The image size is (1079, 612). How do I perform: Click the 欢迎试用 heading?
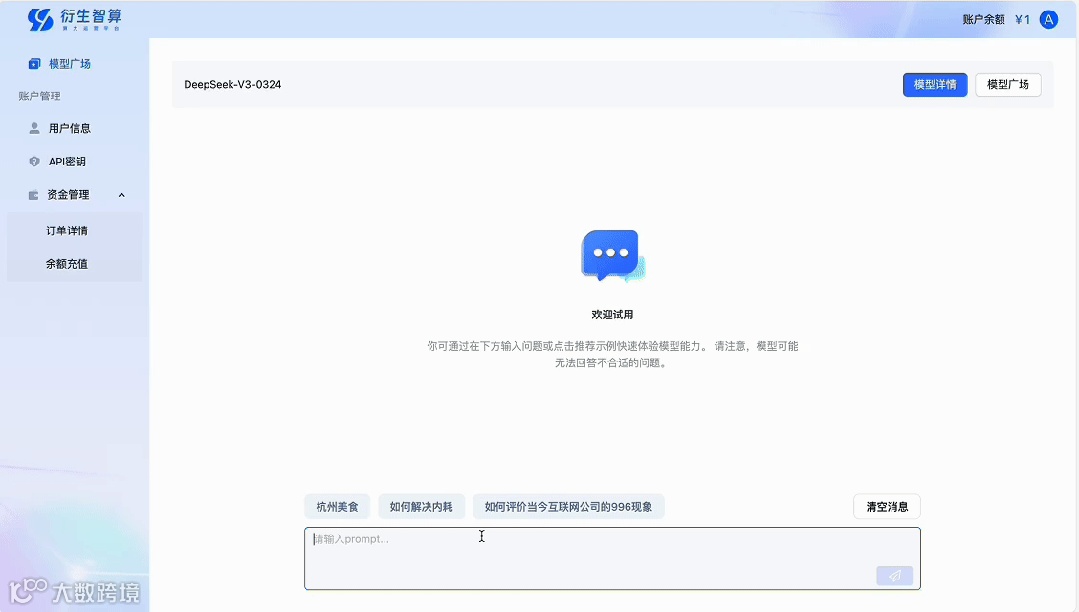pyautogui.click(x=612, y=315)
